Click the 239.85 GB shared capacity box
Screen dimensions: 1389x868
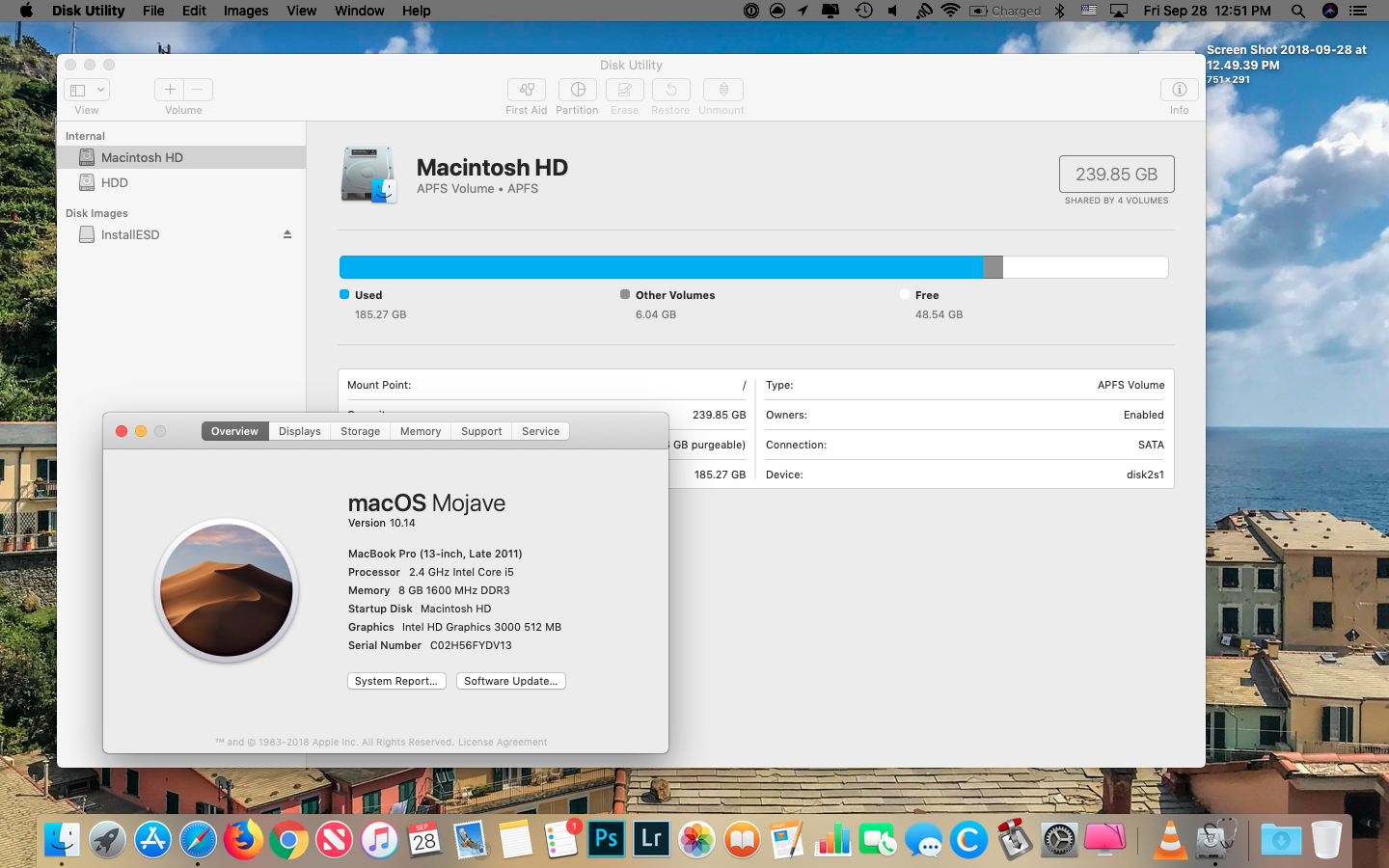click(x=1116, y=175)
